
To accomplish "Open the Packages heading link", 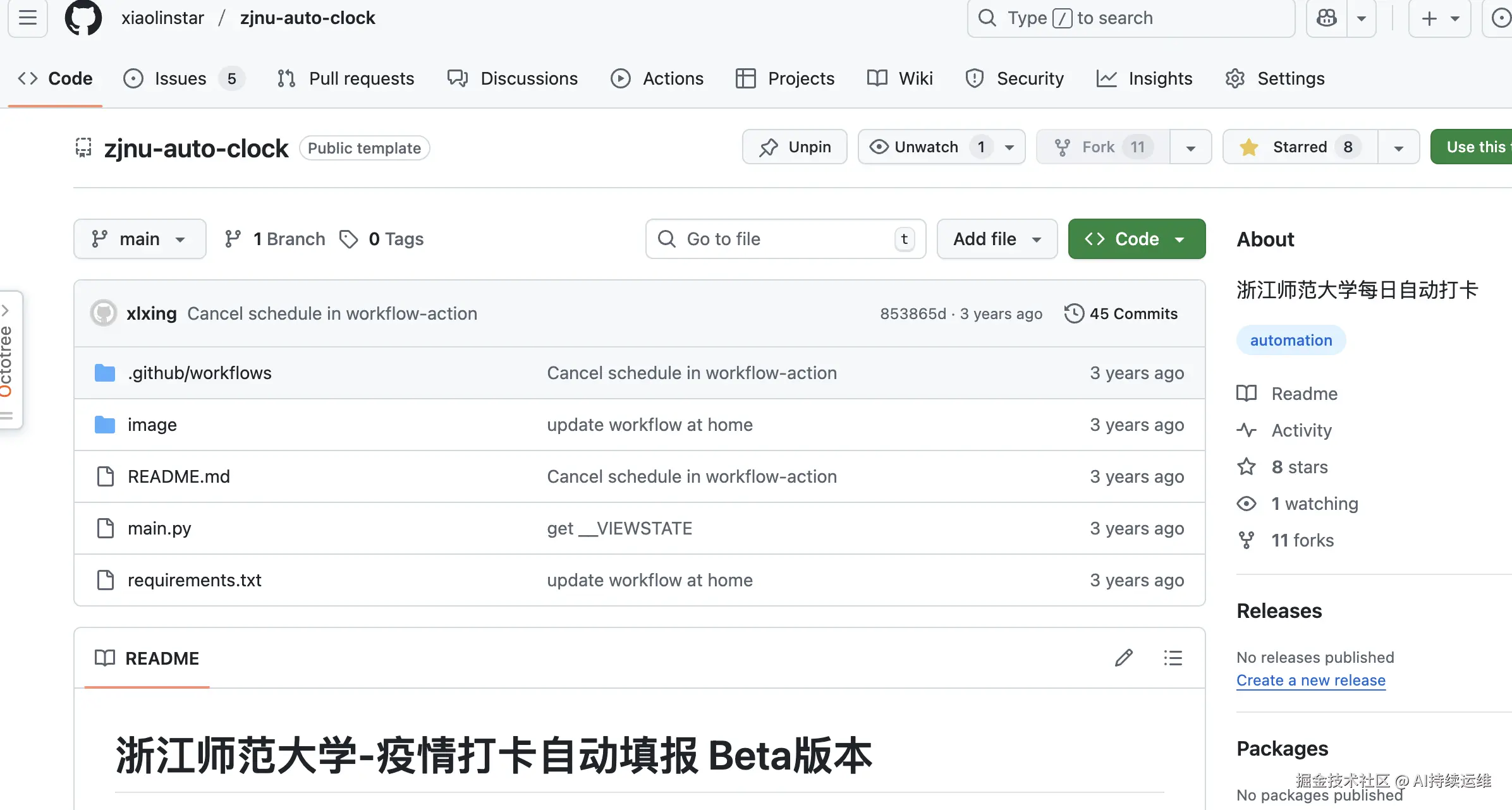I will (1282, 749).
